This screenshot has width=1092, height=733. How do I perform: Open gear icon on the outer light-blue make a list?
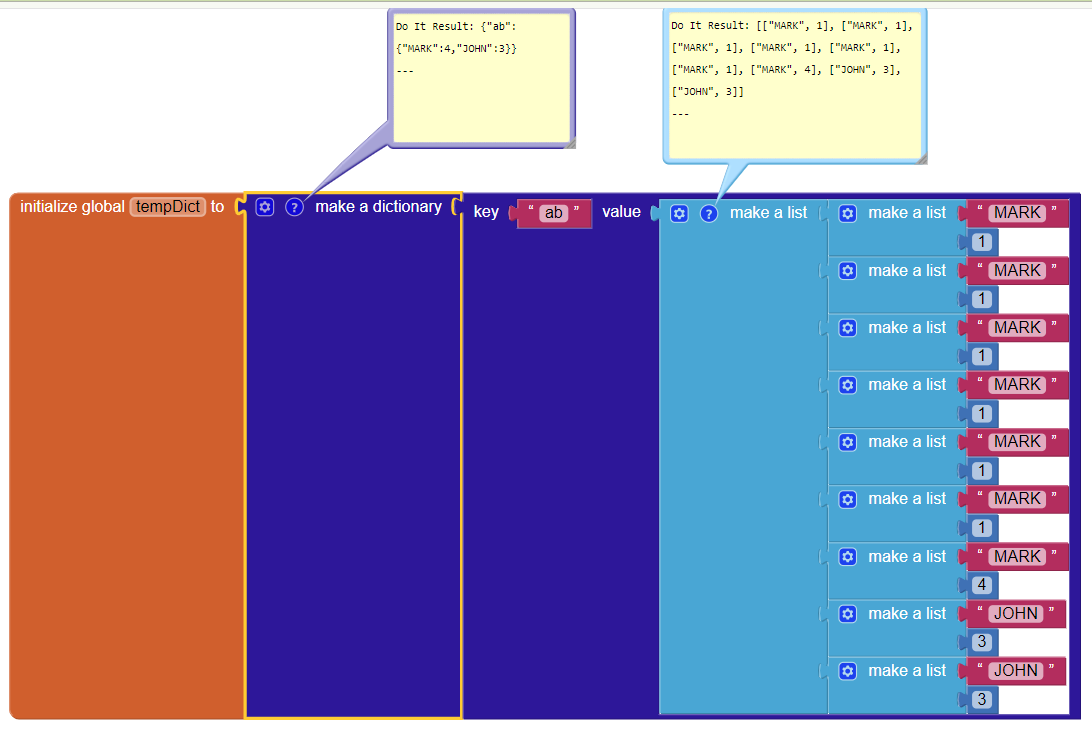click(679, 213)
